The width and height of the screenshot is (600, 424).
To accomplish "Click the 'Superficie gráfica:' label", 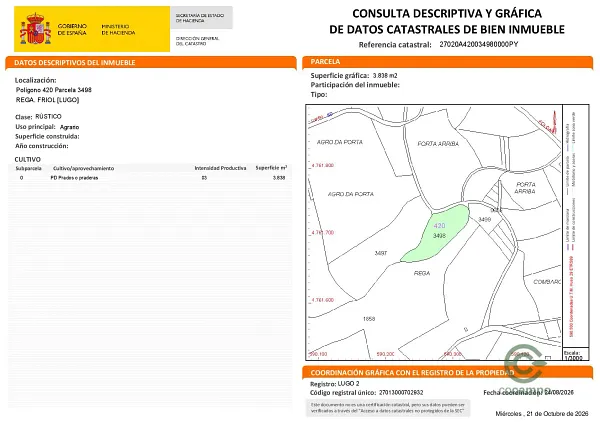I will [340, 75].
